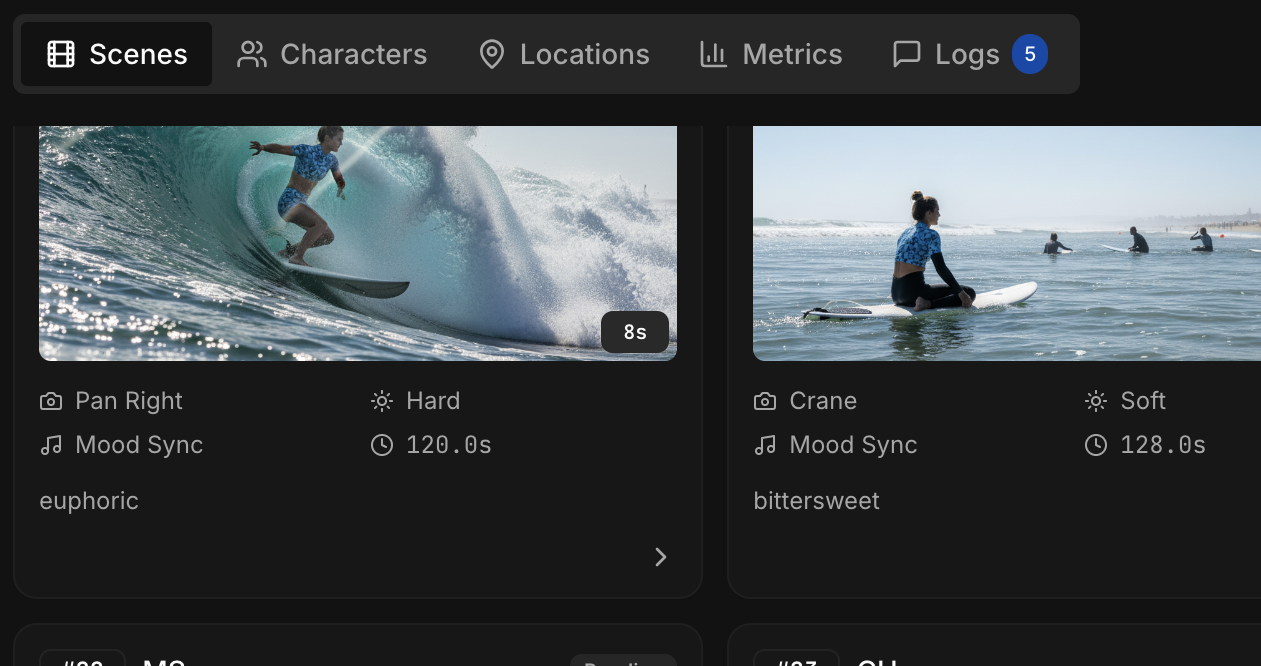The image size is (1261, 666).
Task: Click the Logs notification badge showing 5
Action: 1029,54
